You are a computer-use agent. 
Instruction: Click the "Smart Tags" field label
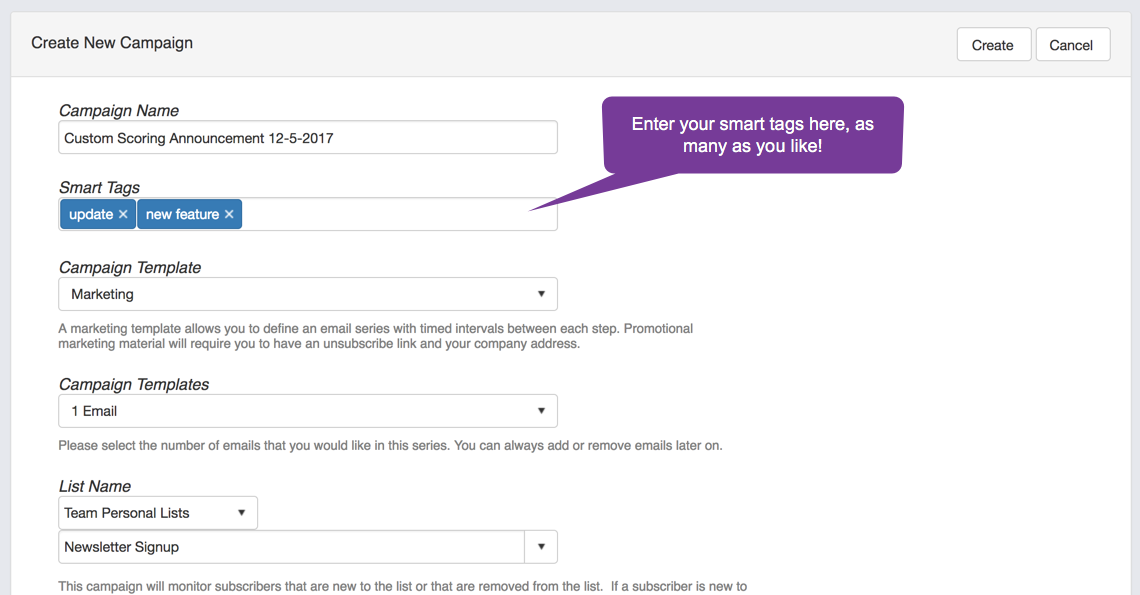coord(99,188)
